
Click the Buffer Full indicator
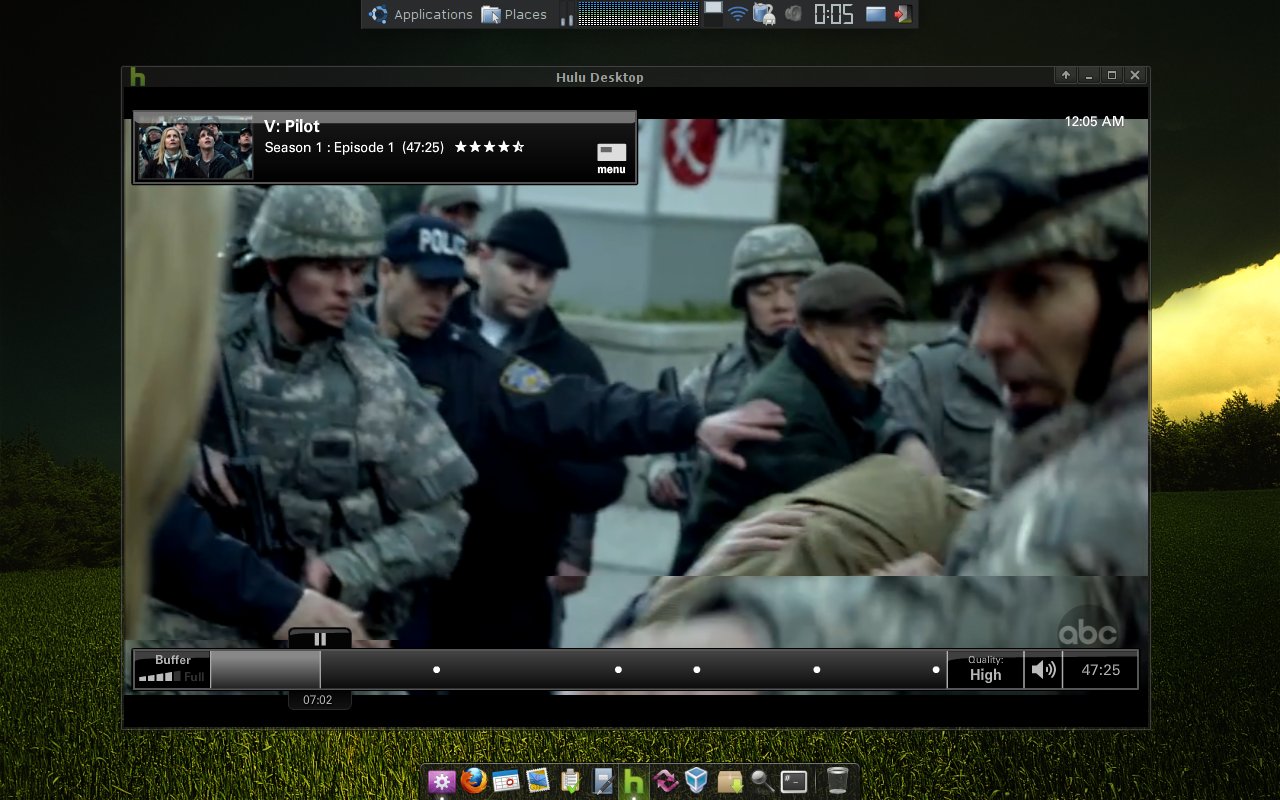(172, 669)
